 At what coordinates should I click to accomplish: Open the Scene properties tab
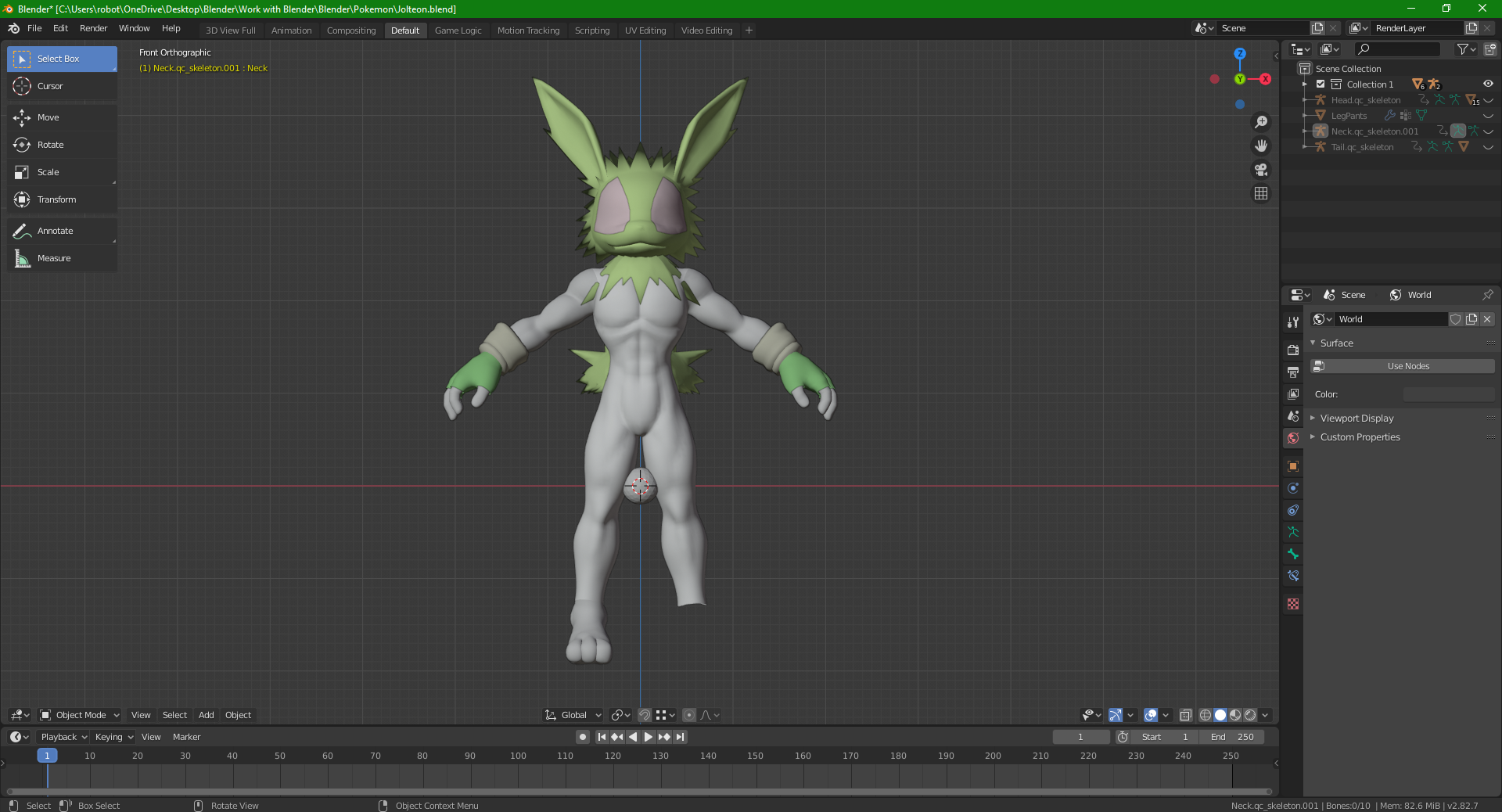click(x=1293, y=415)
